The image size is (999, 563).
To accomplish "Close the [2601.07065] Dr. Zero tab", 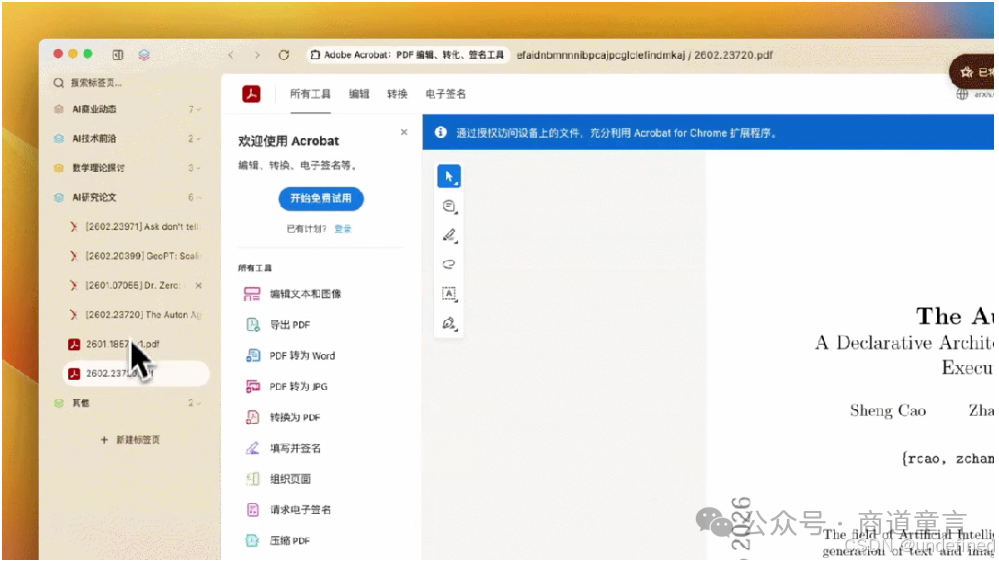I will click(199, 285).
